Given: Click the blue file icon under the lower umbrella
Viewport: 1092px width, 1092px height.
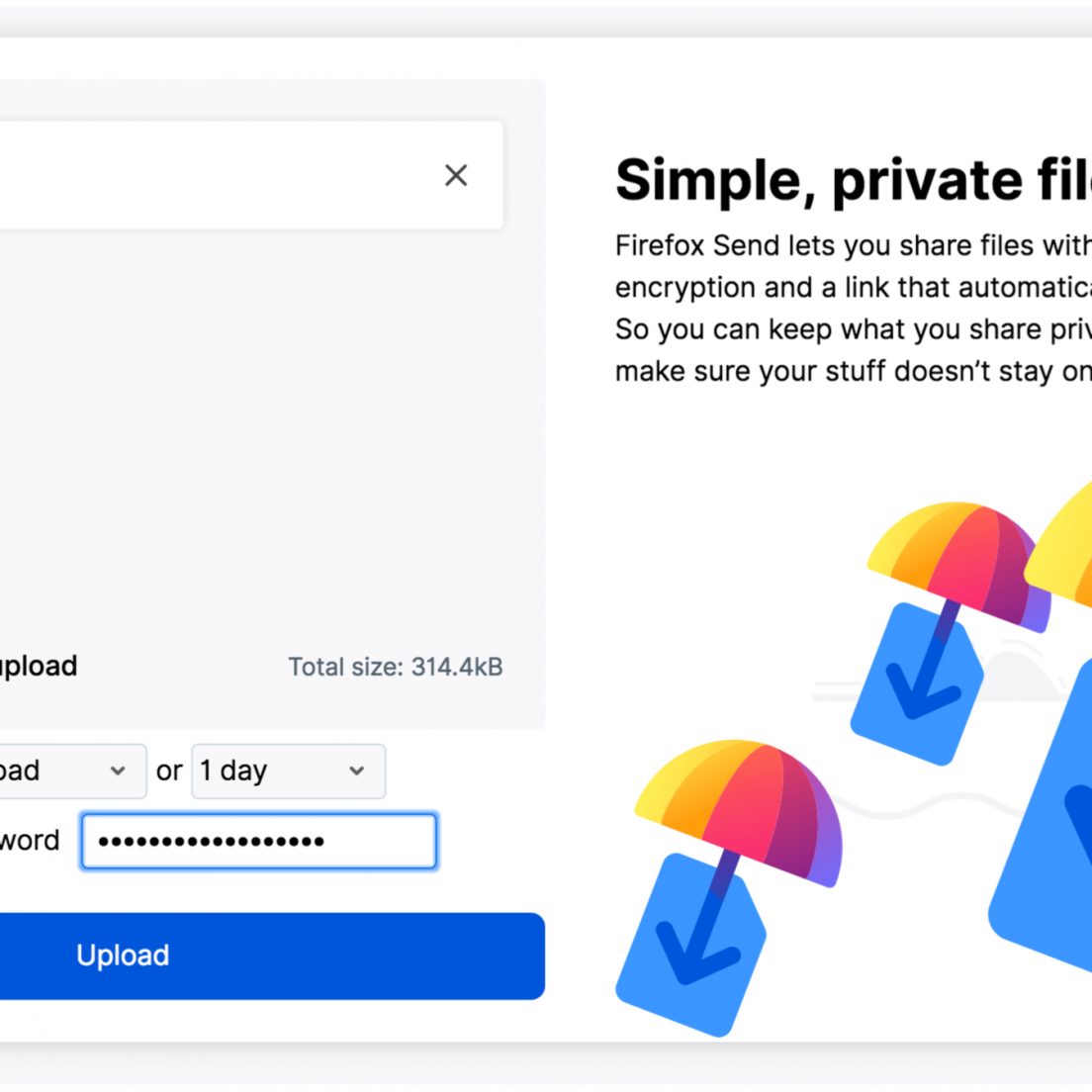Looking at the screenshot, I should [x=690, y=944].
